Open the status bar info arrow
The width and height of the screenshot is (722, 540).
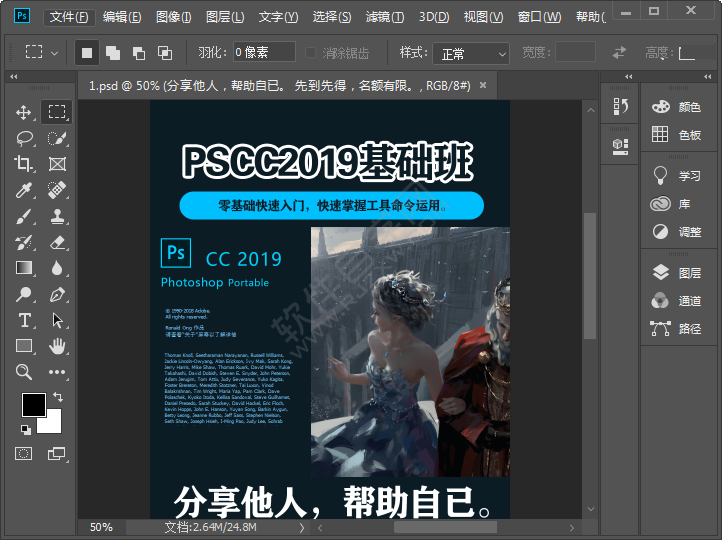302,528
